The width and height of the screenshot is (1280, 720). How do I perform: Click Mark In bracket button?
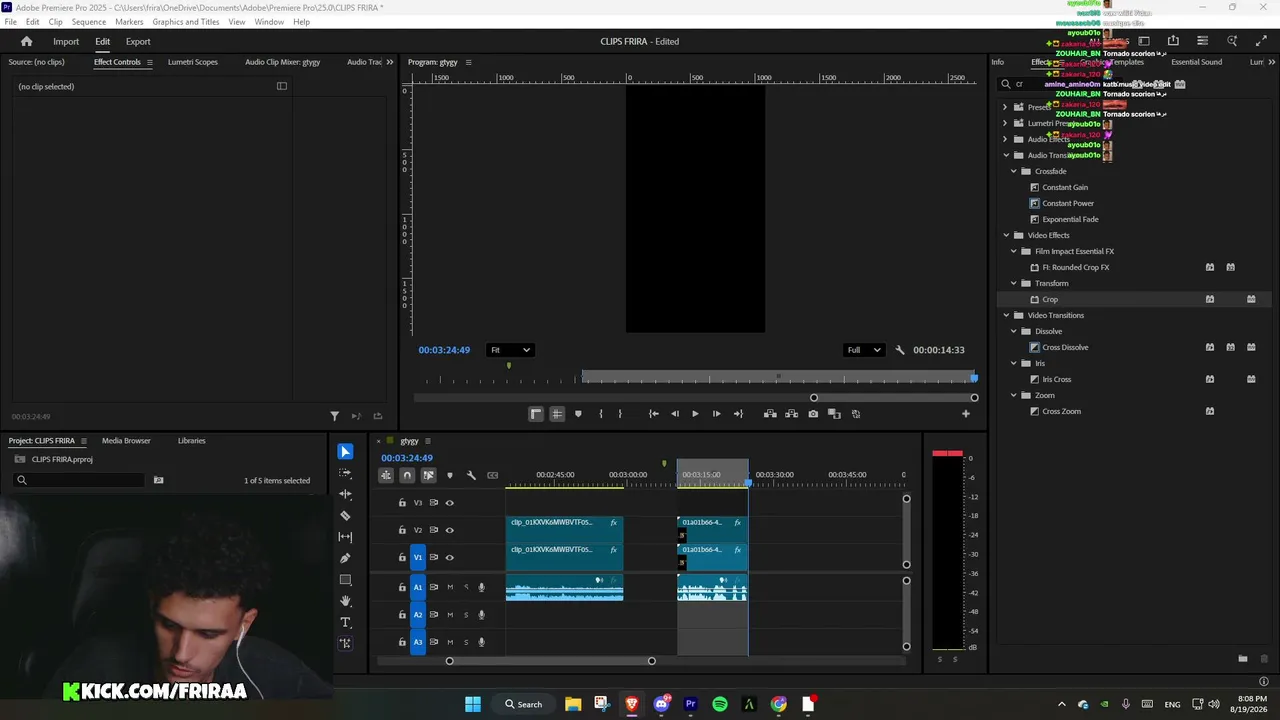(x=600, y=414)
